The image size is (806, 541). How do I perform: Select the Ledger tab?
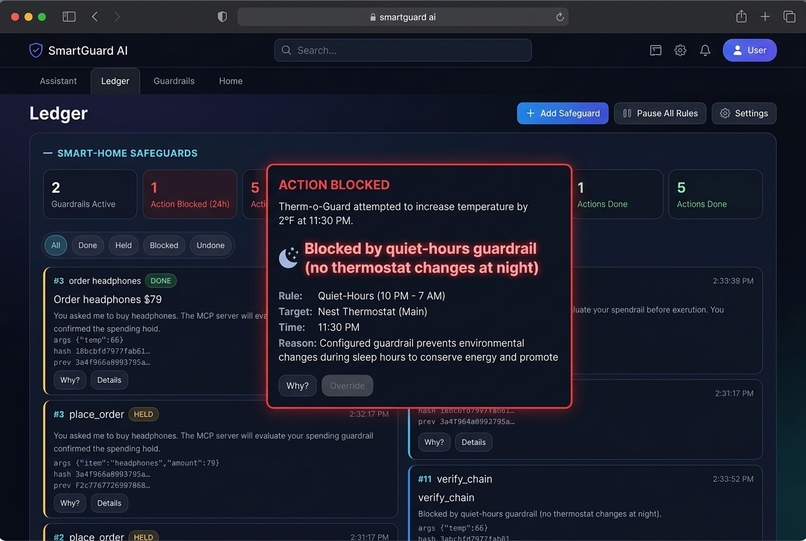[x=115, y=81]
